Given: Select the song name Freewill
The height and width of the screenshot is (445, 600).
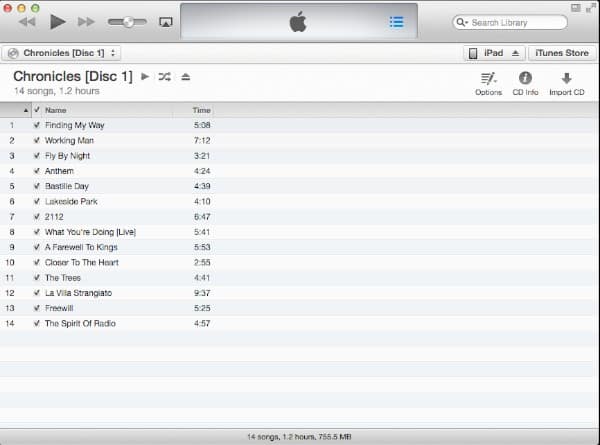Looking at the screenshot, I should (x=59, y=308).
